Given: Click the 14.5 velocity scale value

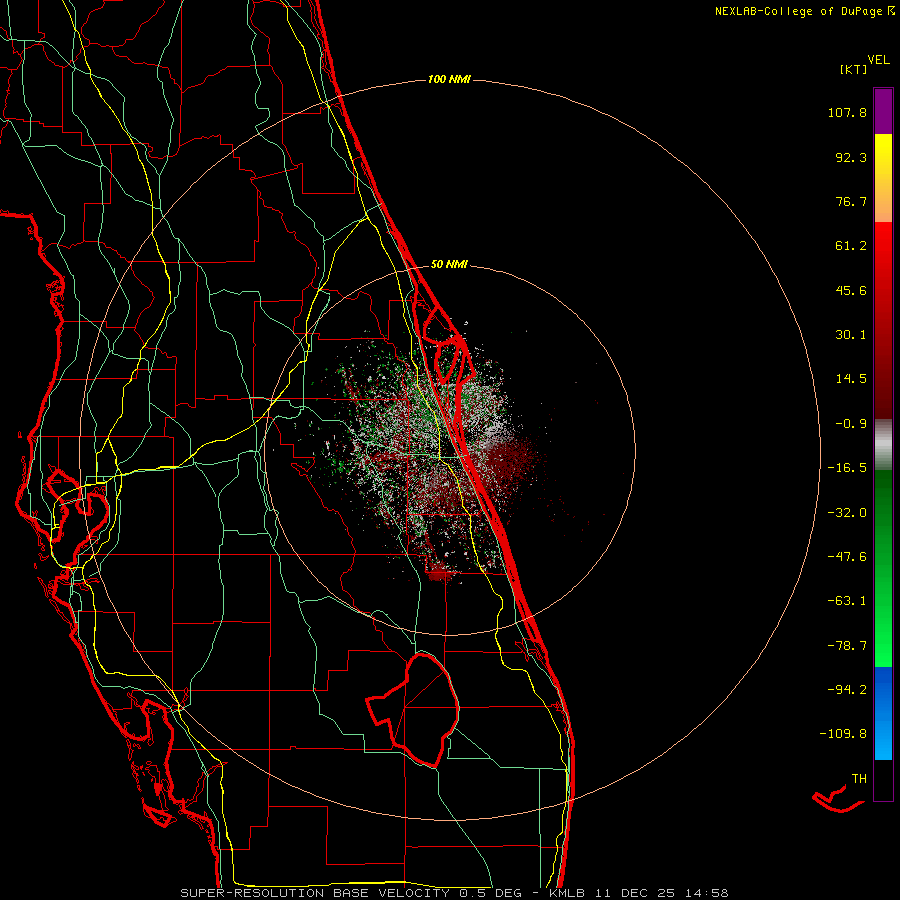Looking at the screenshot, I should (x=851, y=379).
